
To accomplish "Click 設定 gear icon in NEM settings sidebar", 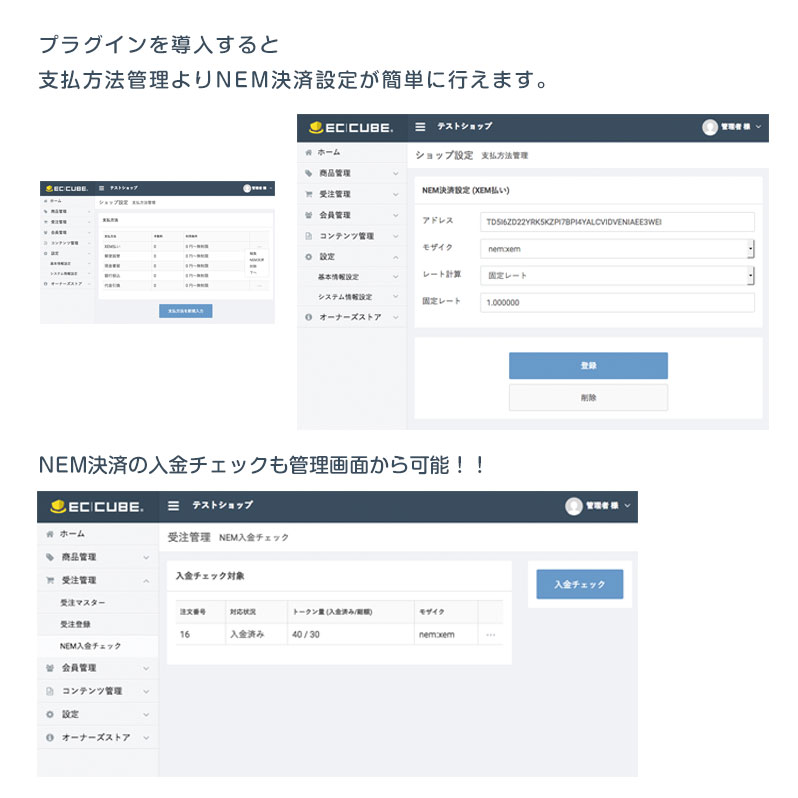I will point(308,256).
